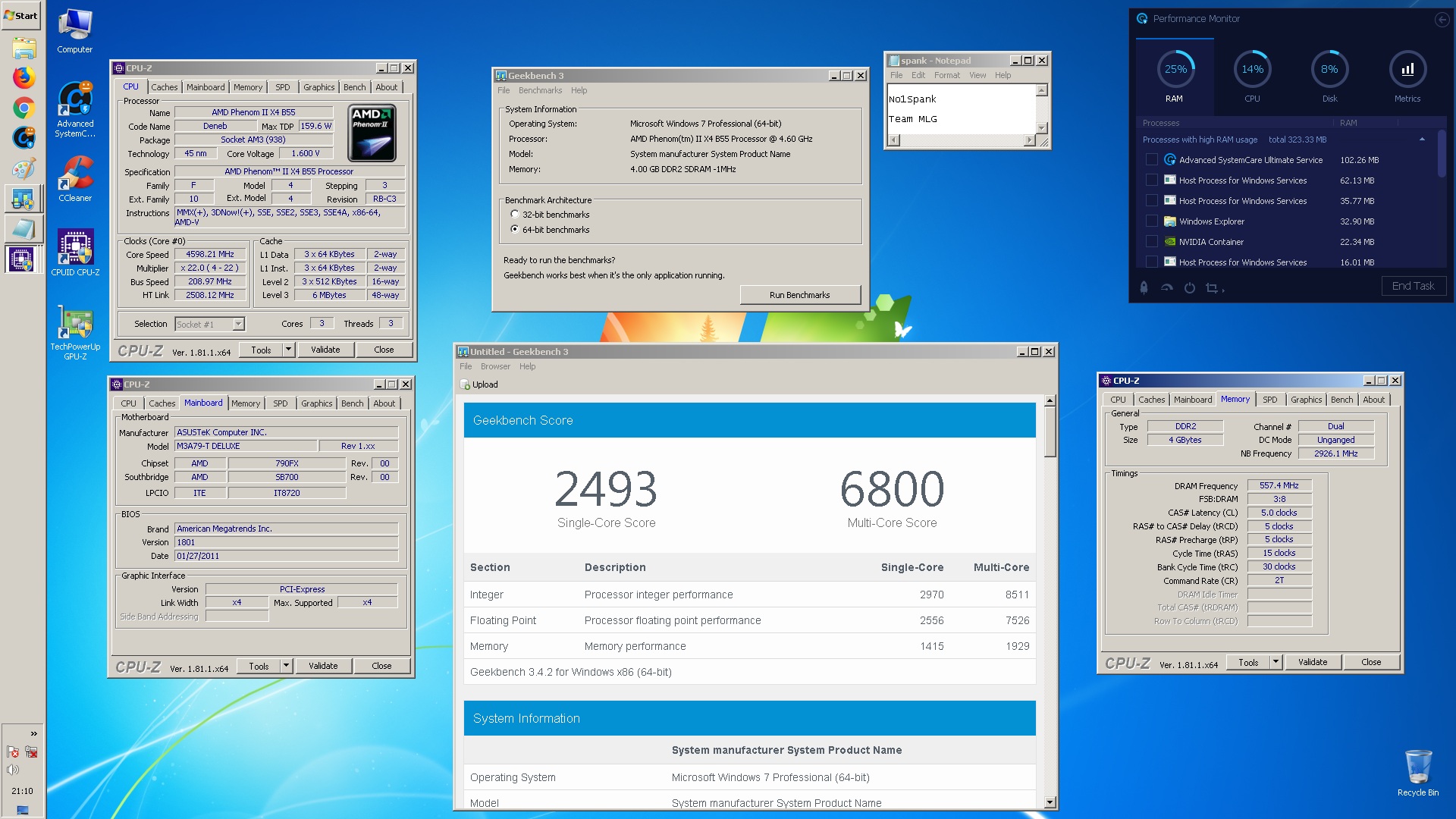Collapse Processes with high RAM usage
This screenshot has height=819, width=1456.
(1422, 140)
